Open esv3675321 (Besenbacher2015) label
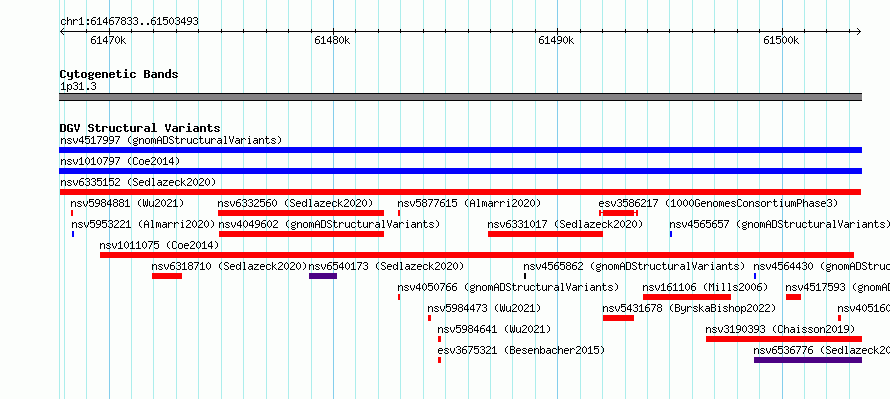The width and height of the screenshot is (890, 399). [521, 350]
